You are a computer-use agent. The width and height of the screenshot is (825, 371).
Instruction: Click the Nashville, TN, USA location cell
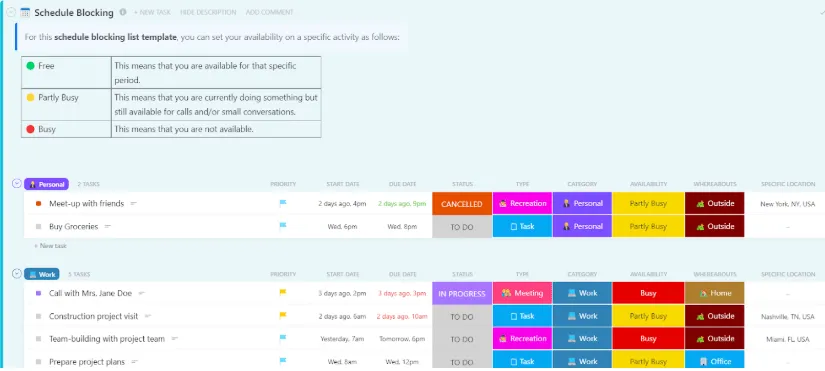click(788, 317)
